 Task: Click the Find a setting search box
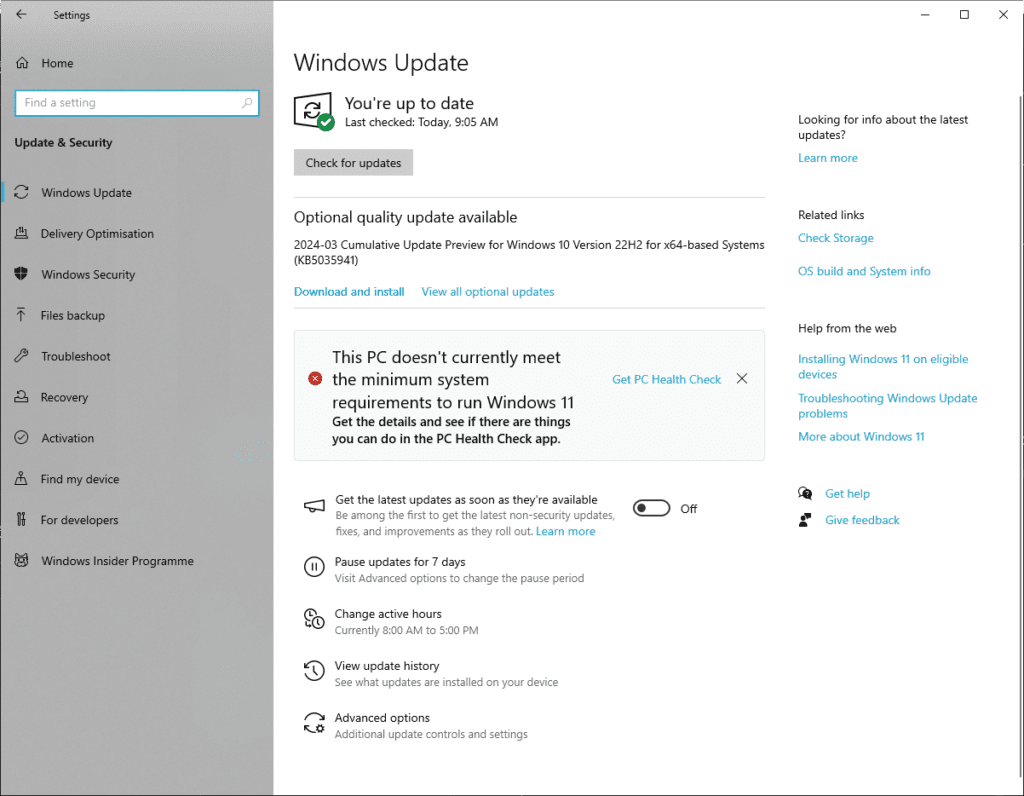tap(137, 103)
